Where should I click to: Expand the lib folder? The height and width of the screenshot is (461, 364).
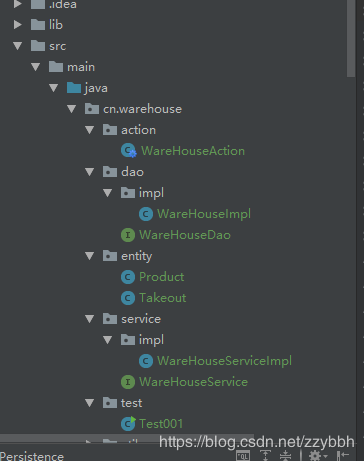point(18,24)
